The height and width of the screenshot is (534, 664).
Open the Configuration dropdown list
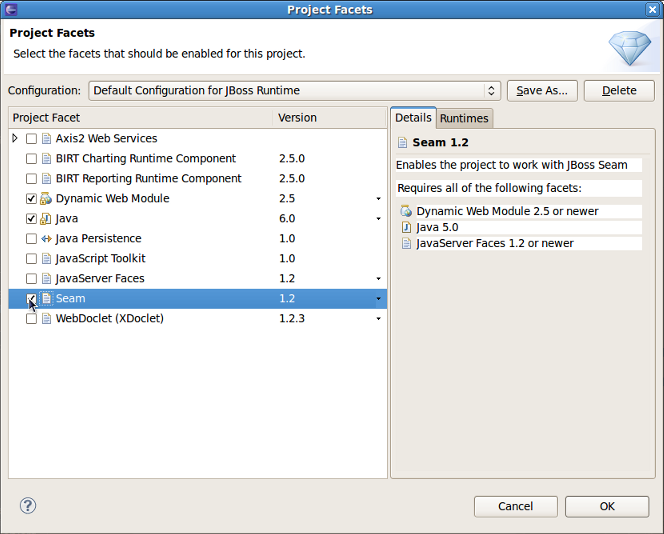tap(492, 90)
